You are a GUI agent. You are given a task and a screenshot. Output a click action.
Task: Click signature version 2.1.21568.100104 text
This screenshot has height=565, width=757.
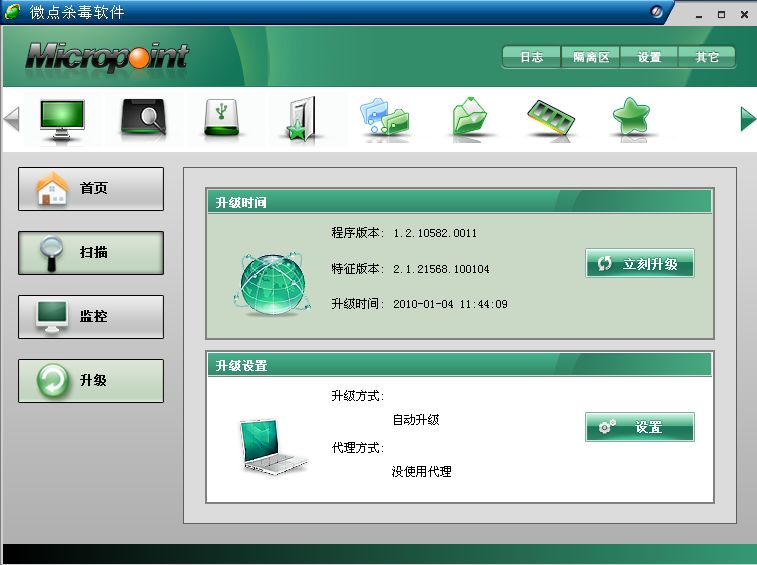(x=441, y=269)
